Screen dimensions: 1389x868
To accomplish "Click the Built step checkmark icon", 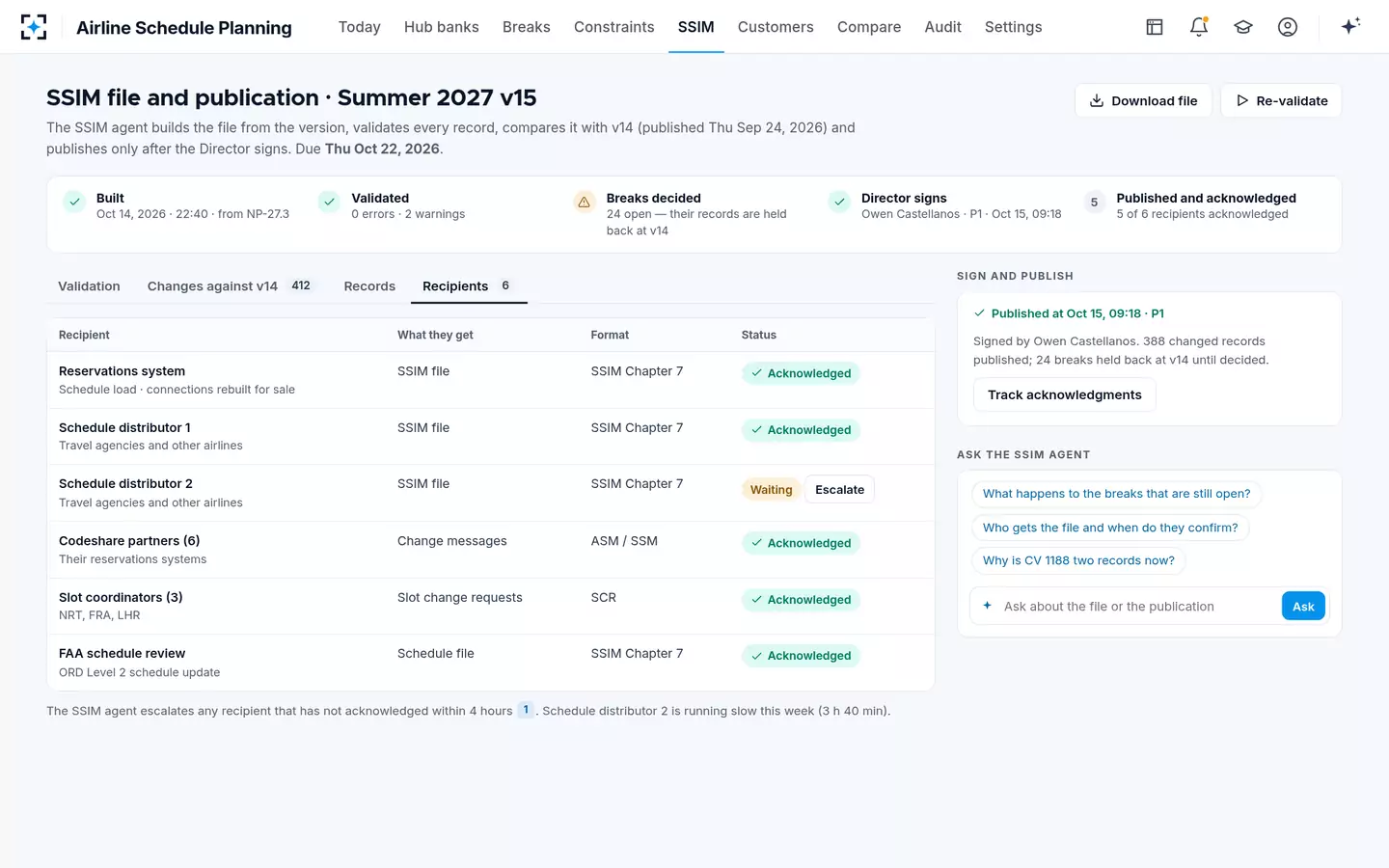I will pyautogui.click(x=74, y=202).
